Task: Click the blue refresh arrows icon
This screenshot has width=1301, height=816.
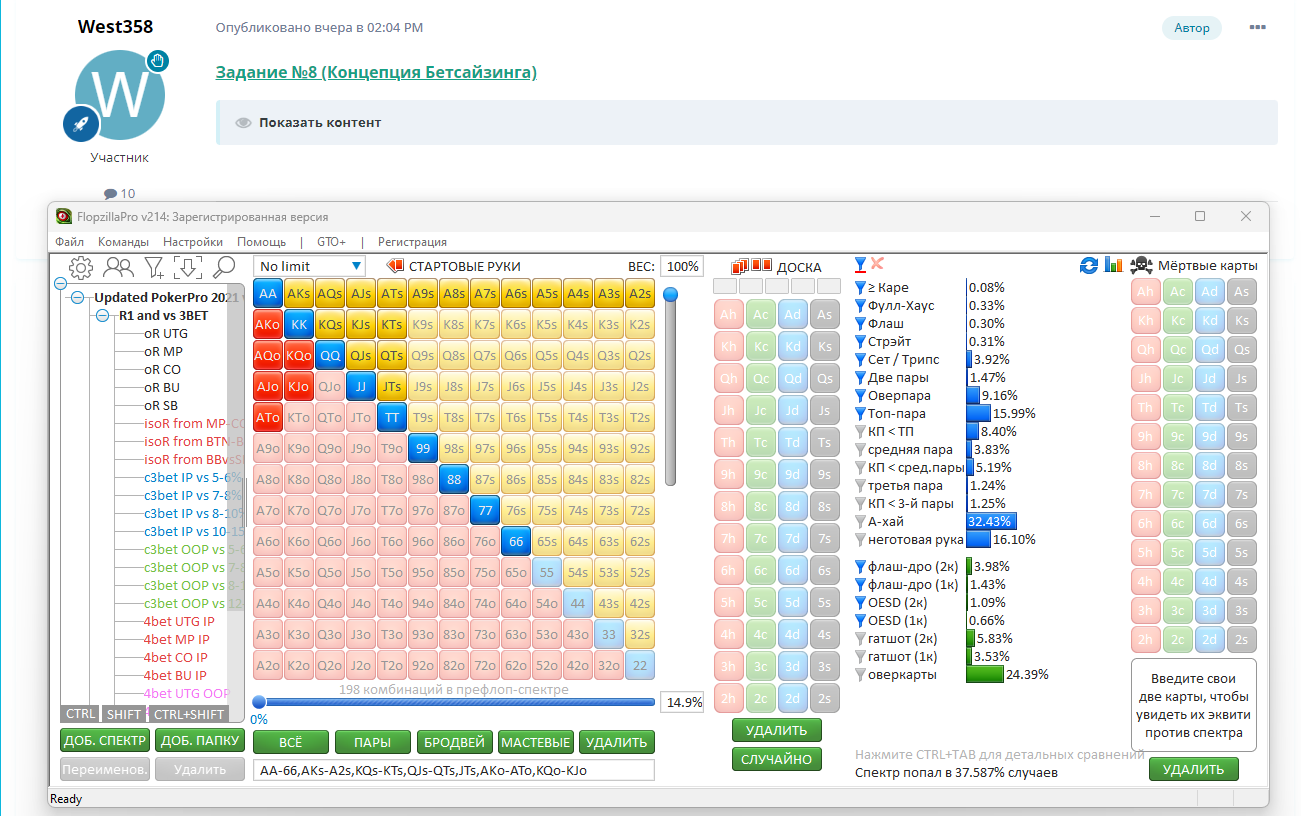Action: click(x=1089, y=265)
